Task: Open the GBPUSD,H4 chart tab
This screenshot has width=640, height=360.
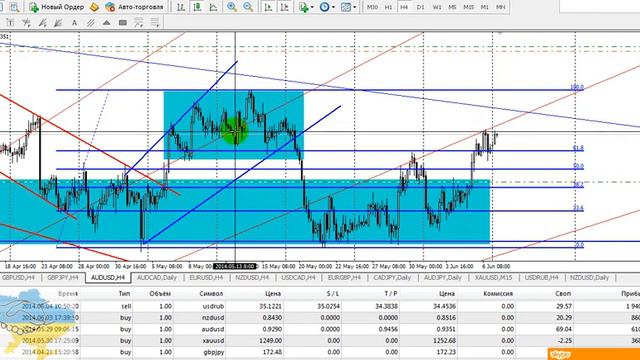Action: coord(18,278)
